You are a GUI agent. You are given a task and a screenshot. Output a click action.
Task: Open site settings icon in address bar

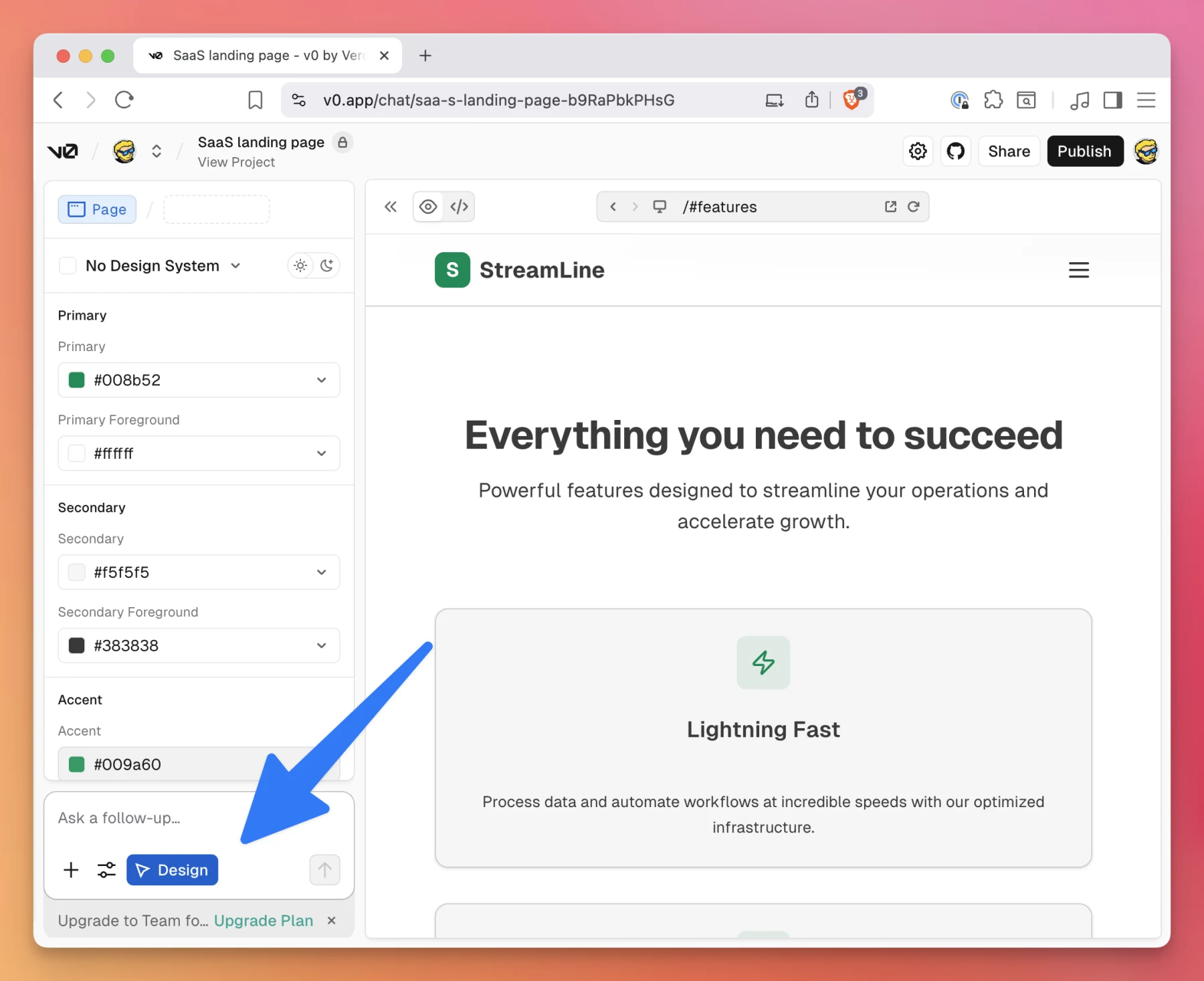point(299,100)
